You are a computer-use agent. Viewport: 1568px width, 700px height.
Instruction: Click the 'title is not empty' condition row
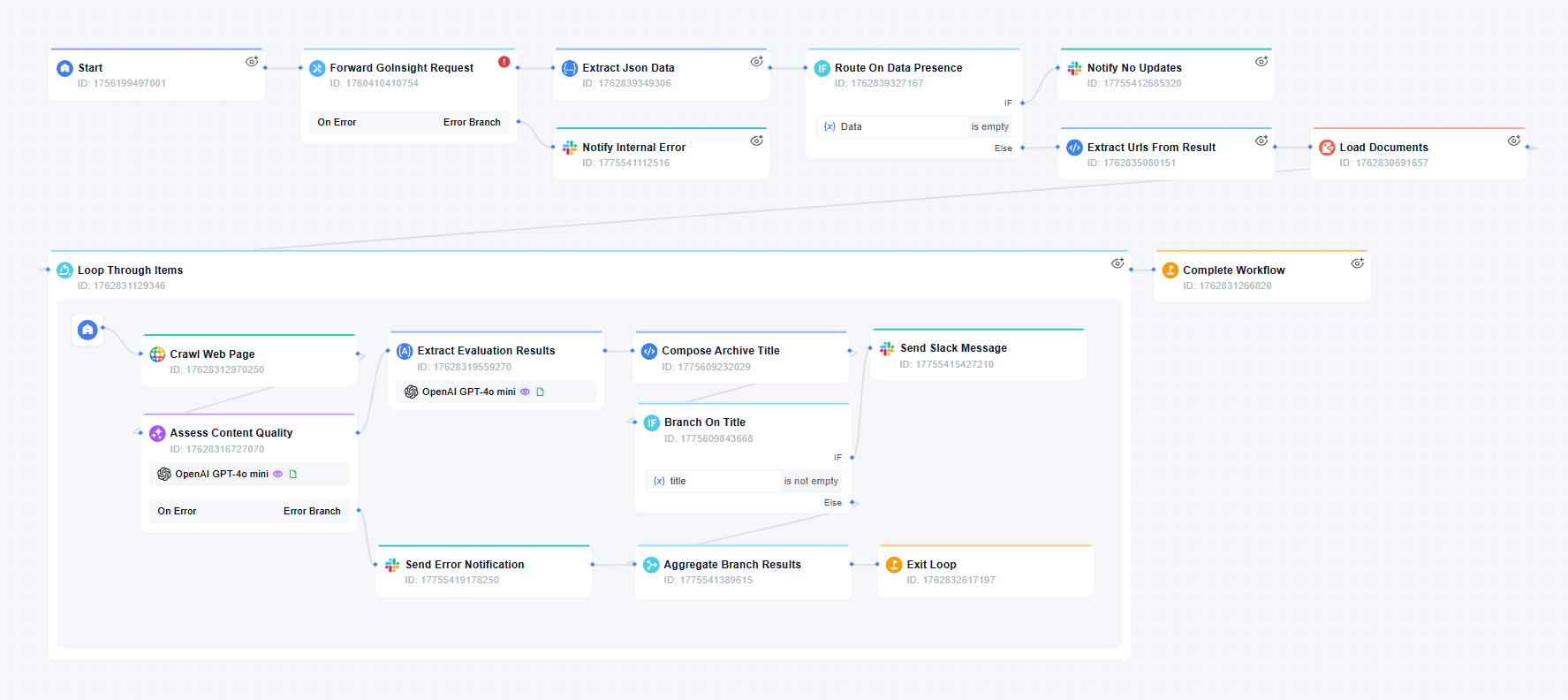point(745,482)
